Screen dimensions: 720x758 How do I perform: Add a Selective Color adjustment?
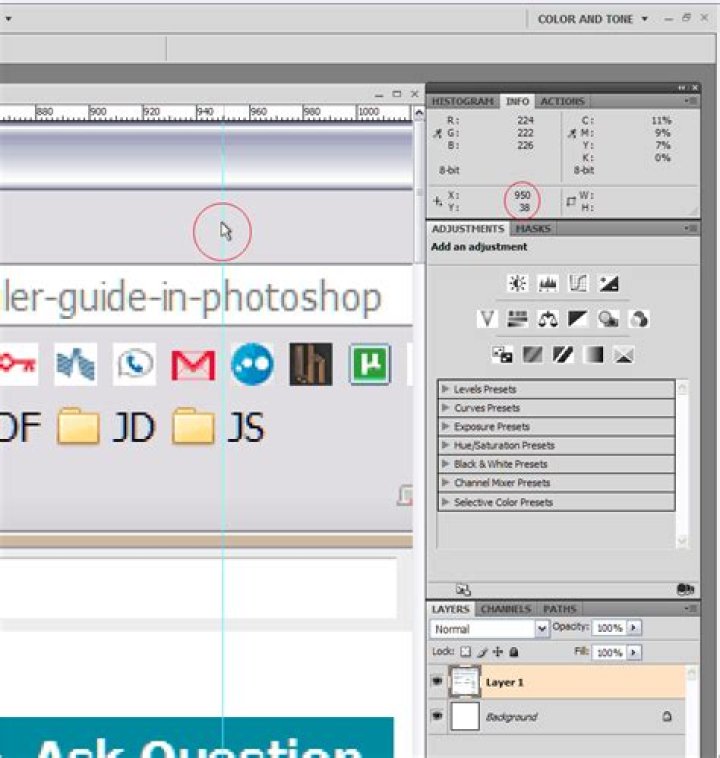click(624, 355)
